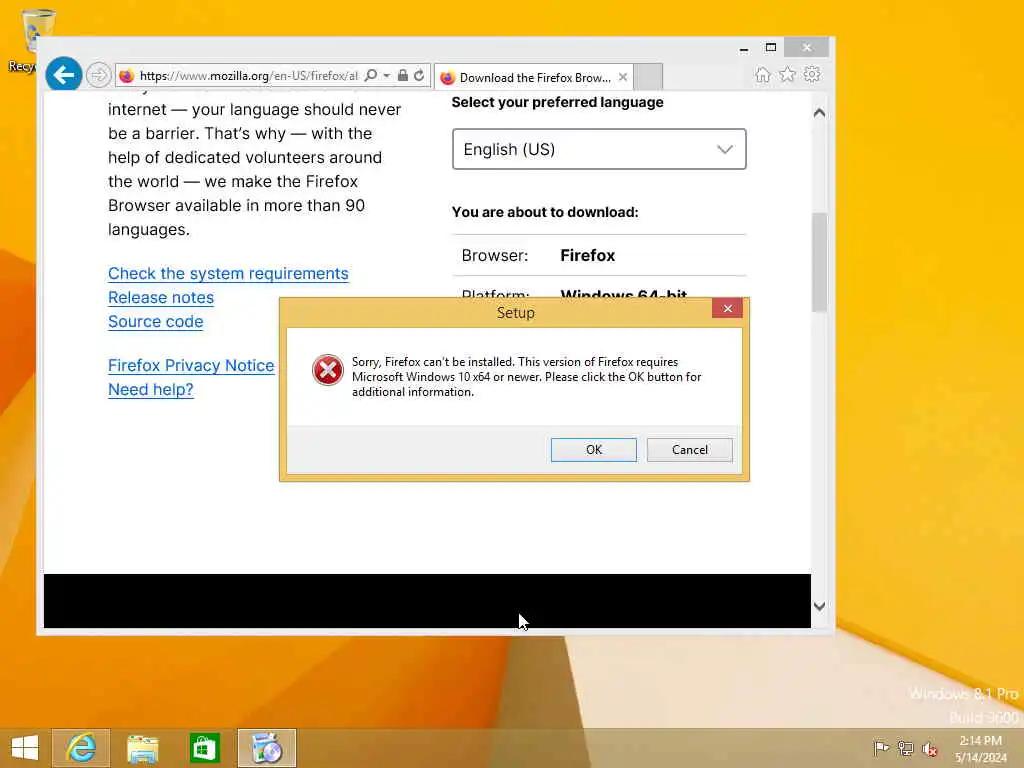Open Internet Explorer from the taskbar
Viewport: 1024px width, 768px height.
pos(81,748)
